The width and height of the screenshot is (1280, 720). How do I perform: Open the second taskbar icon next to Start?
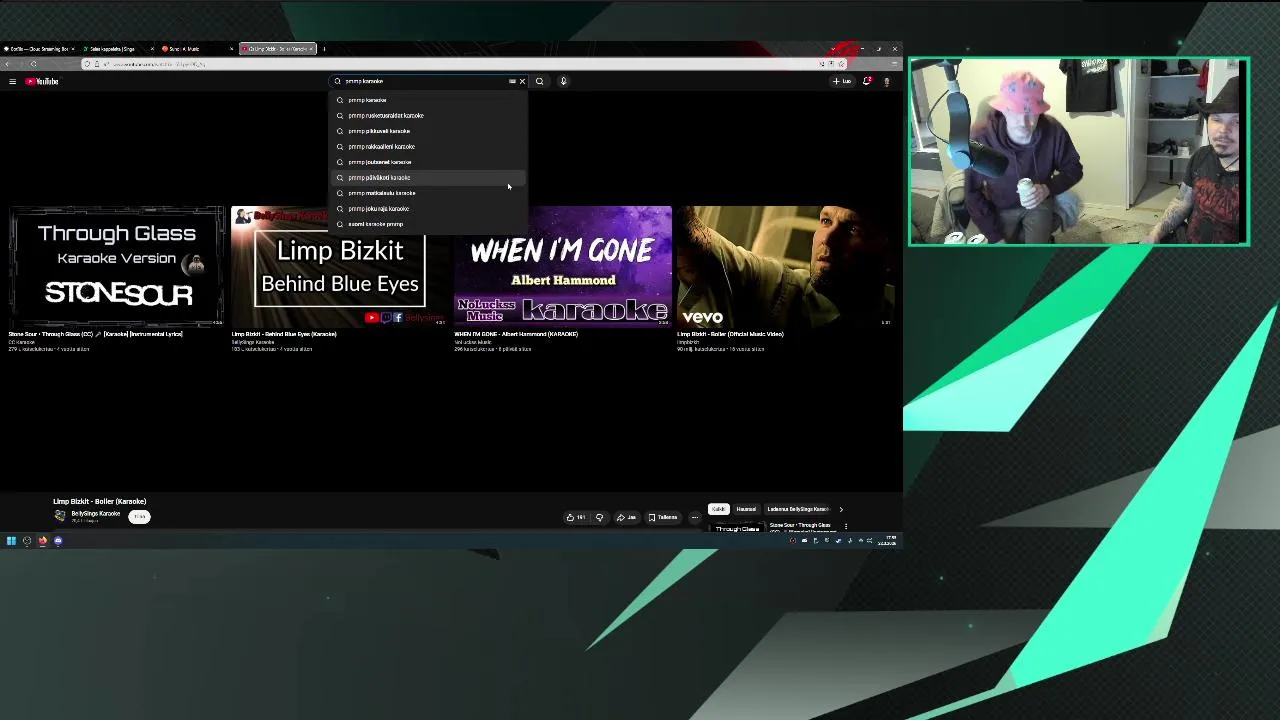point(27,541)
